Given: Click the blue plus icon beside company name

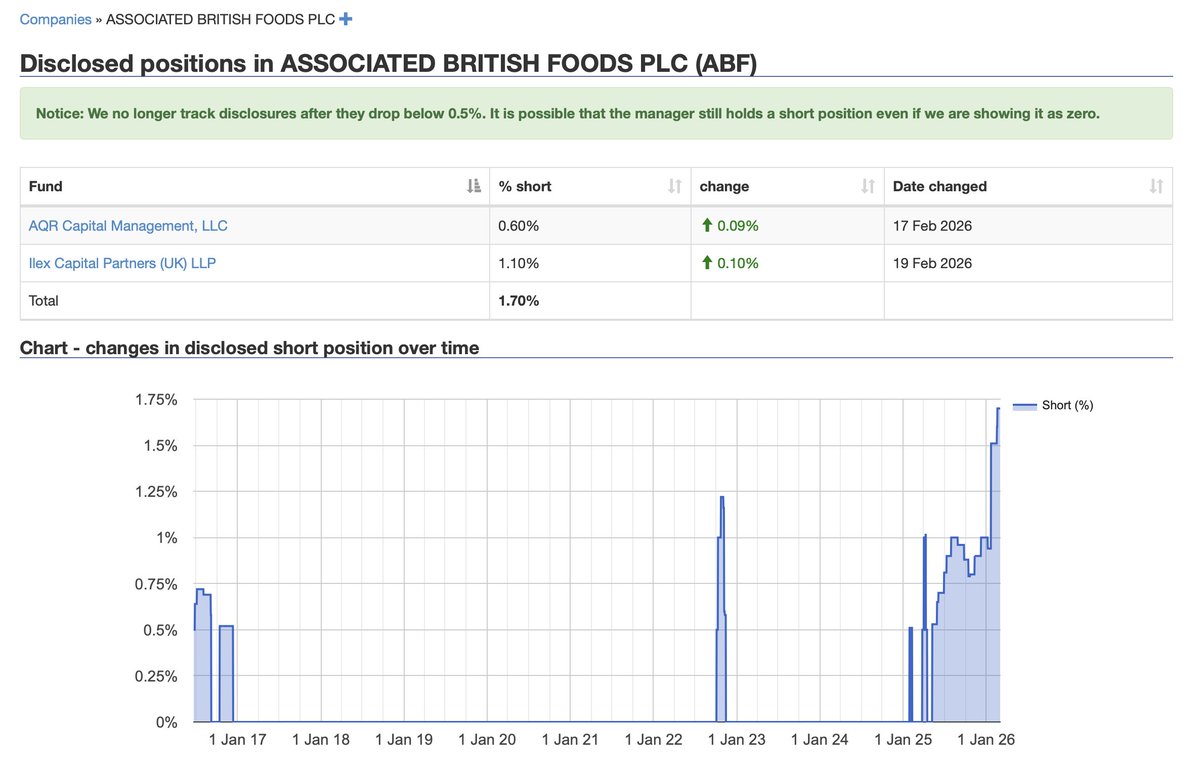Looking at the screenshot, I should point(346,19).
